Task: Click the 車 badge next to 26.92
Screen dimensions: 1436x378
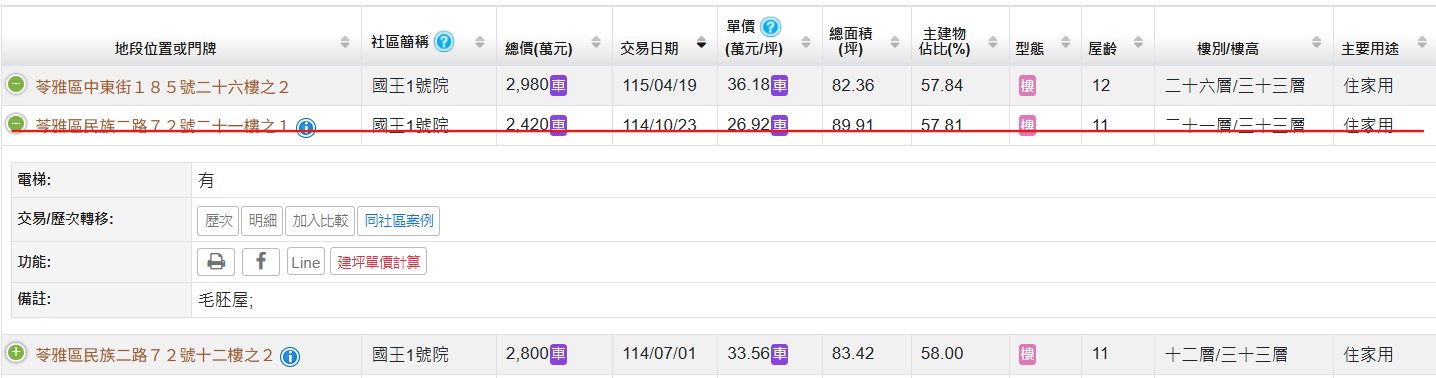Action: click(x=779, y=125)
